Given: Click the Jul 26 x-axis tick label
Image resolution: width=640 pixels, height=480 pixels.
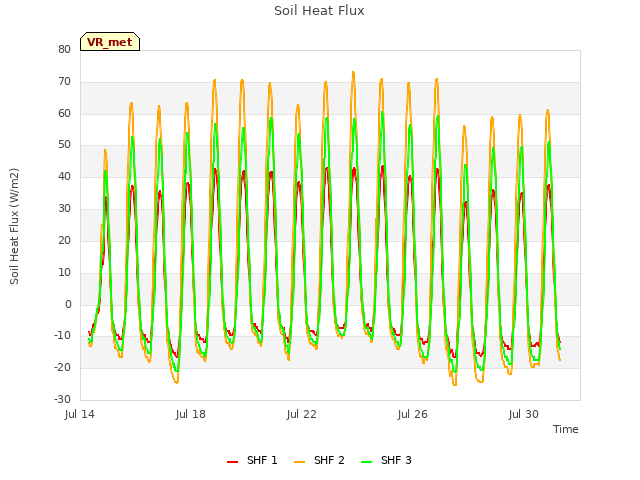Looking at the screenshot, I should coord(413,414).
